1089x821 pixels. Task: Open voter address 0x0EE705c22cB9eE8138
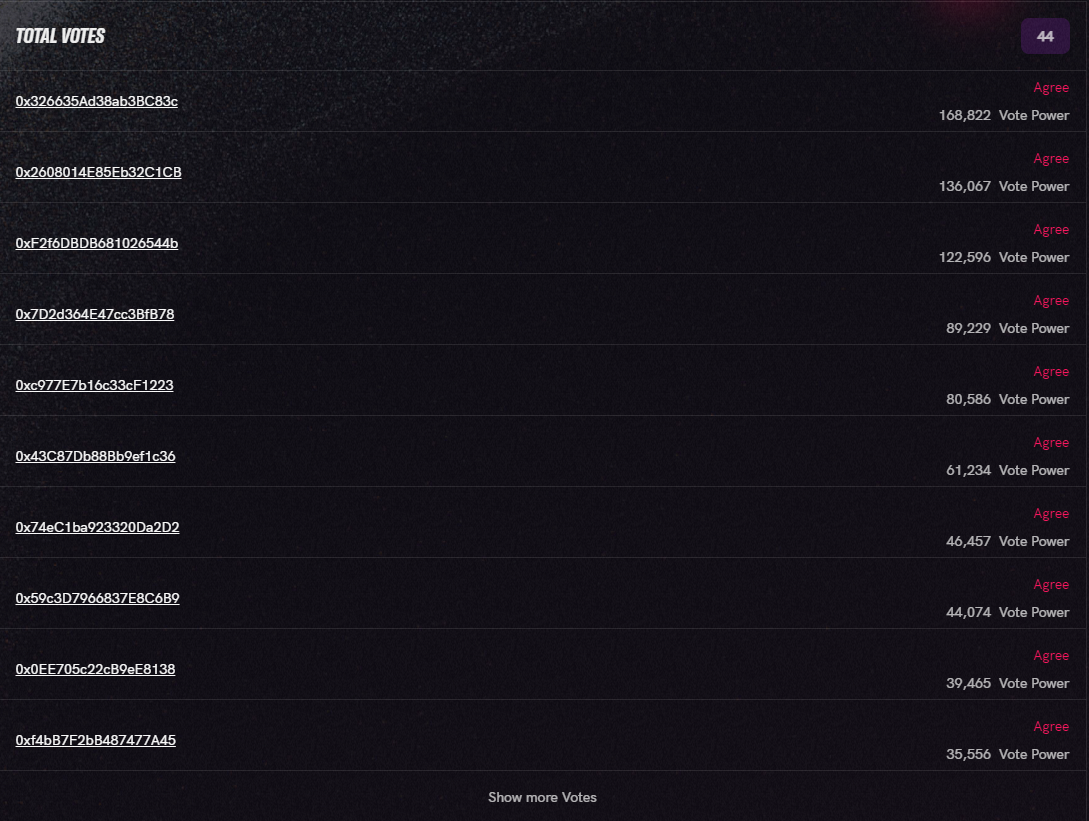point(95,669)
